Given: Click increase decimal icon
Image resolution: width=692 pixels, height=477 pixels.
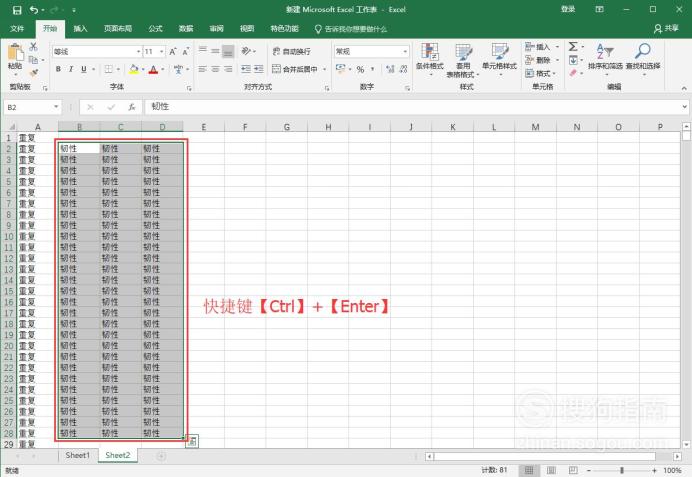Looking at the screenshot, I should [390, 69].
